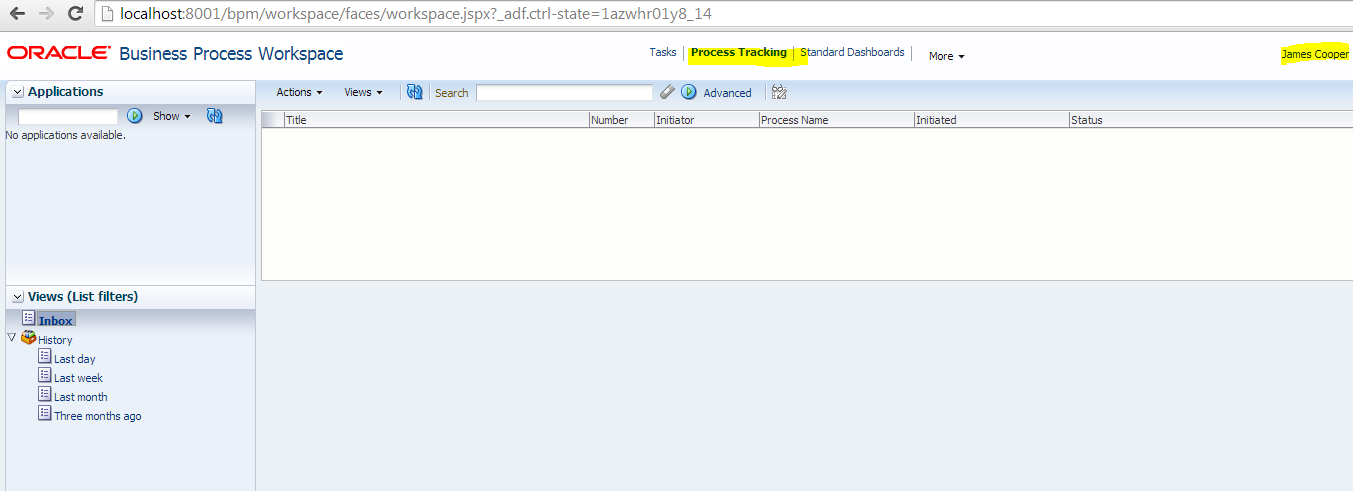Run the process search go icon

coord(689,92)
